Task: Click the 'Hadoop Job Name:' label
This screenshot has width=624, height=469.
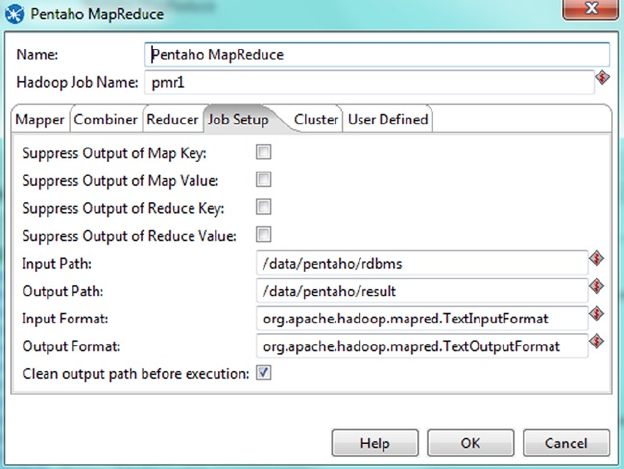Action: click(x=77, y=82)
